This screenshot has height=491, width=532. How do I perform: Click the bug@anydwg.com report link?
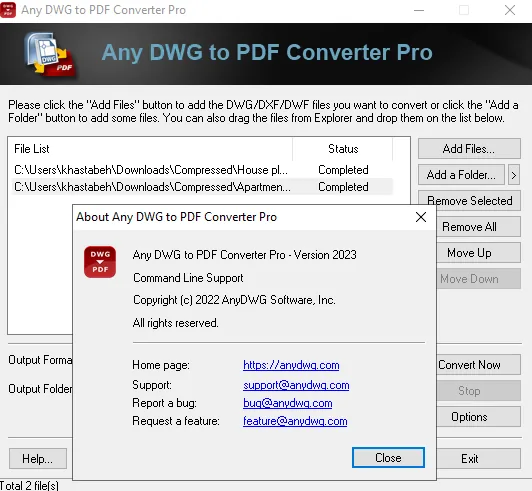click(287, 403)
